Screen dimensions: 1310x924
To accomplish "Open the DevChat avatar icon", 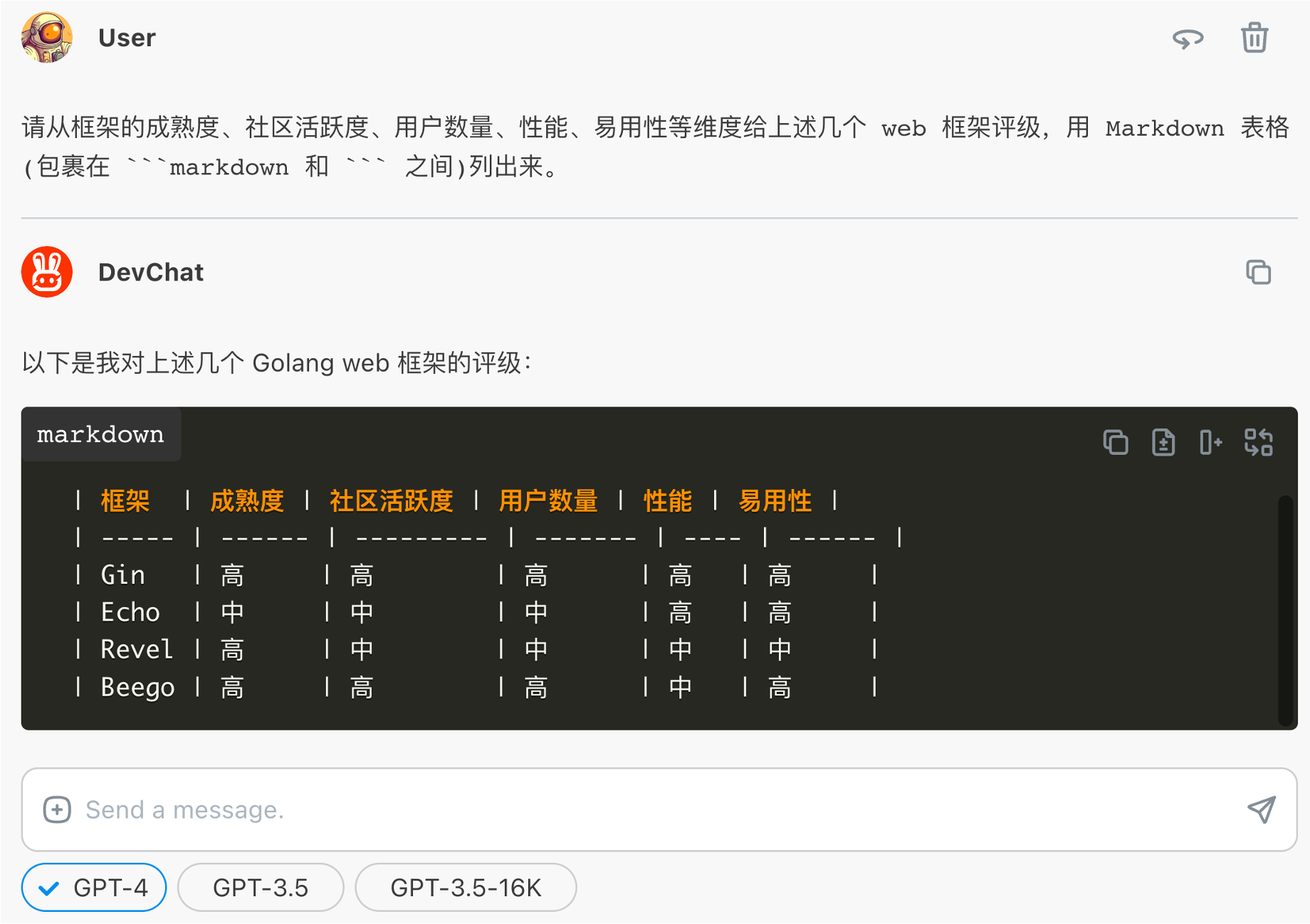I will tap(46, 271).
